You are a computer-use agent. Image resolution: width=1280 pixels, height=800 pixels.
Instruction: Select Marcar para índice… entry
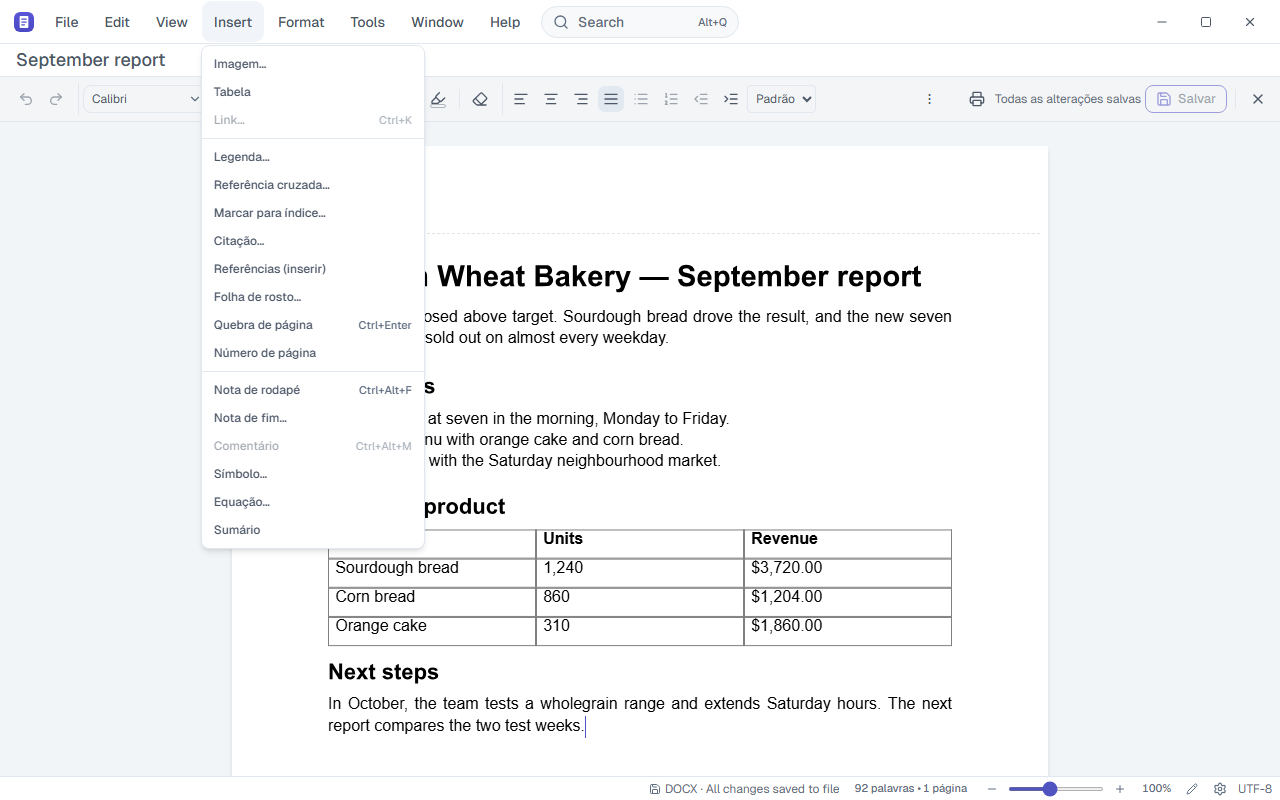[313, 213]
